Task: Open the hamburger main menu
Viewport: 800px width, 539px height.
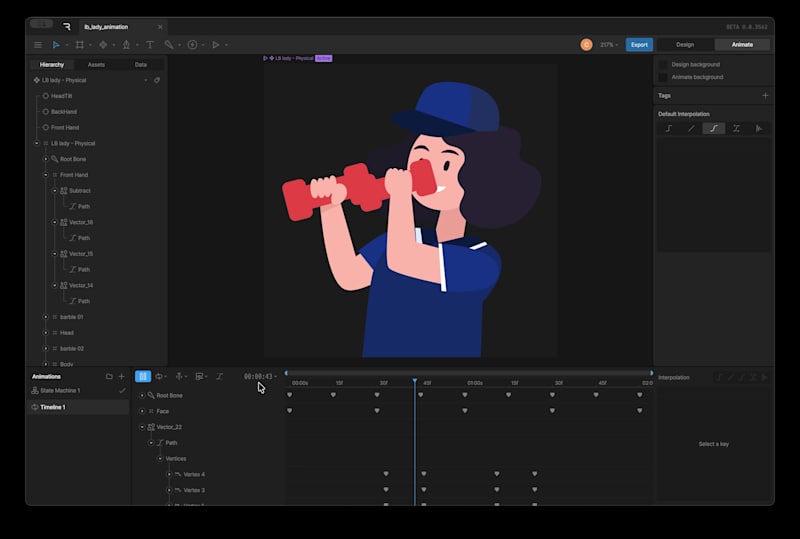Action: coord(38,45)
